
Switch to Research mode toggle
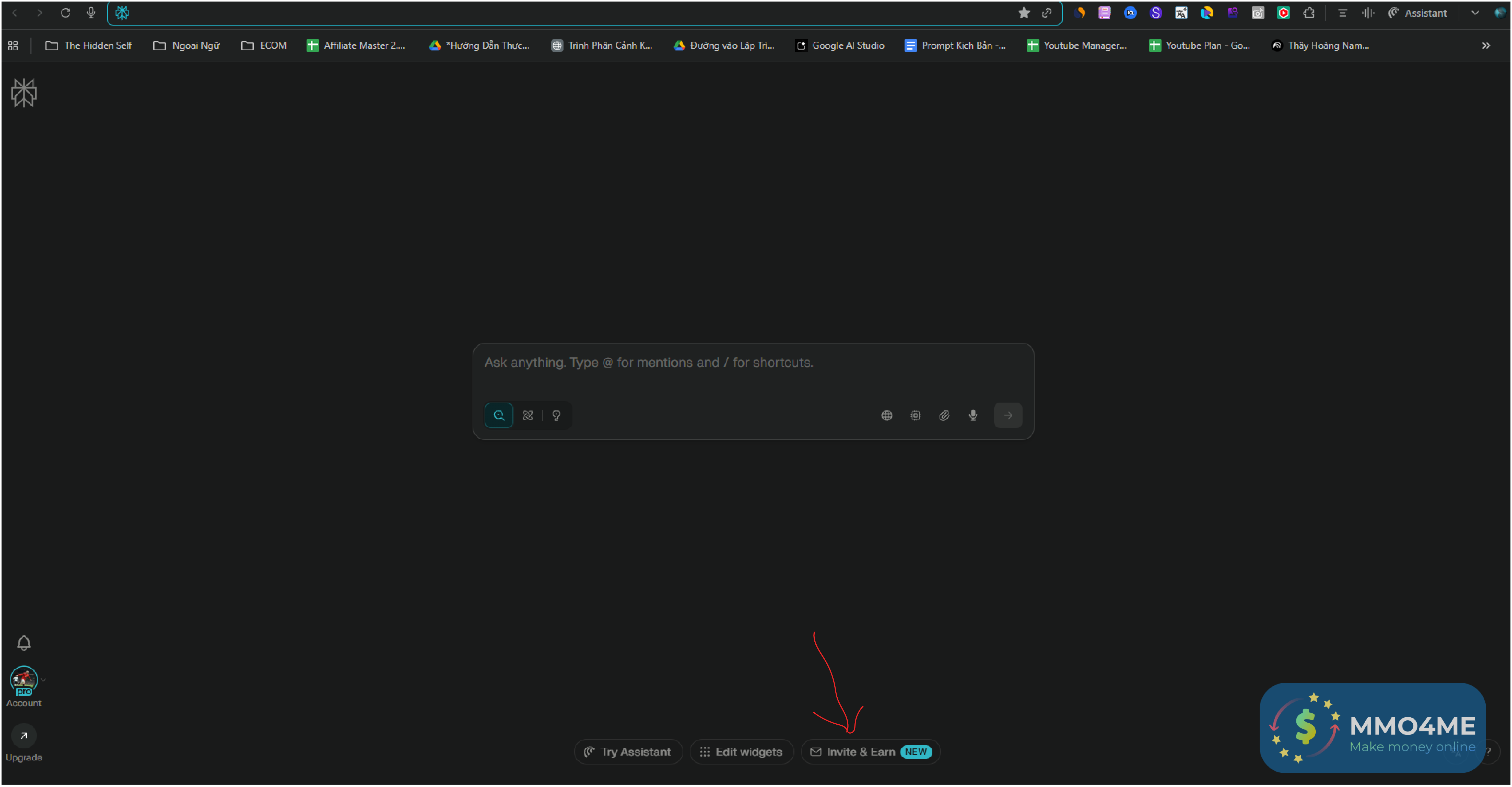[x=528, y=416]
